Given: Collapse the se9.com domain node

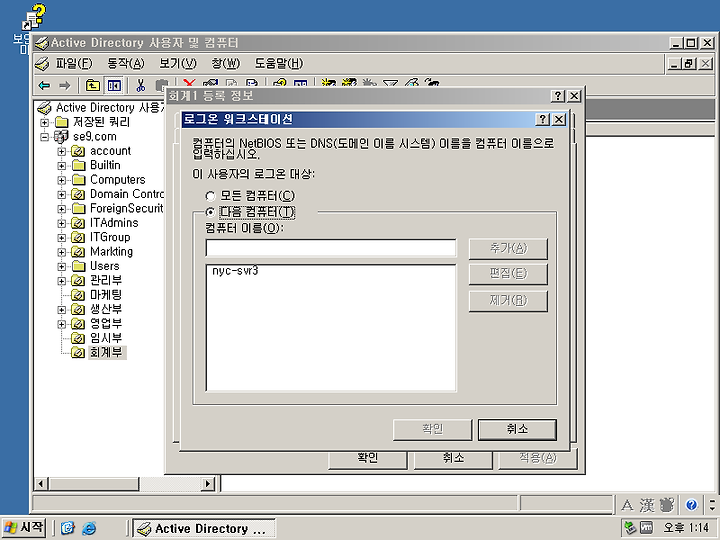Looking at the screenshot, I should [x=45, y=137].
